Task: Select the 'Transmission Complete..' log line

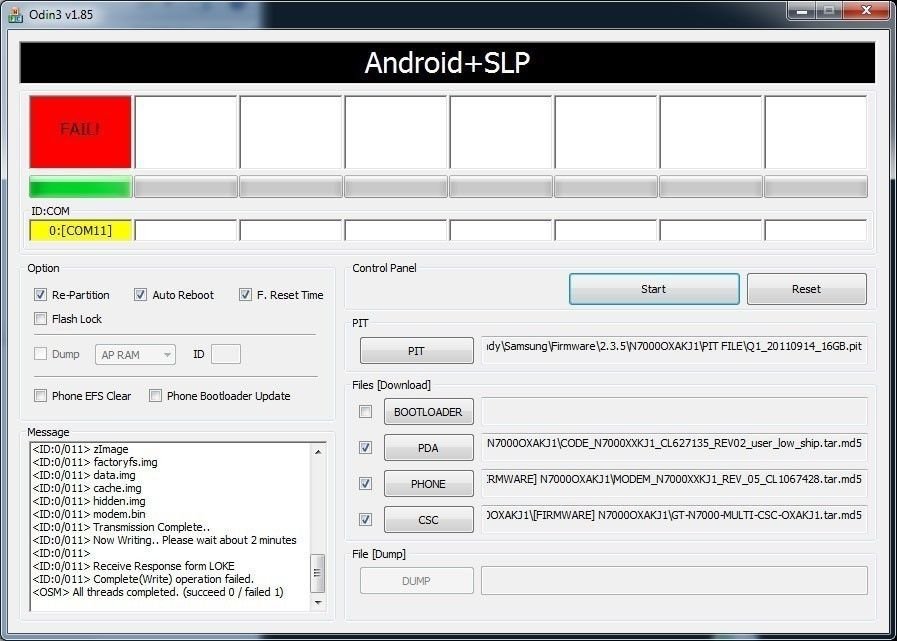Action: tap(121, 527)
